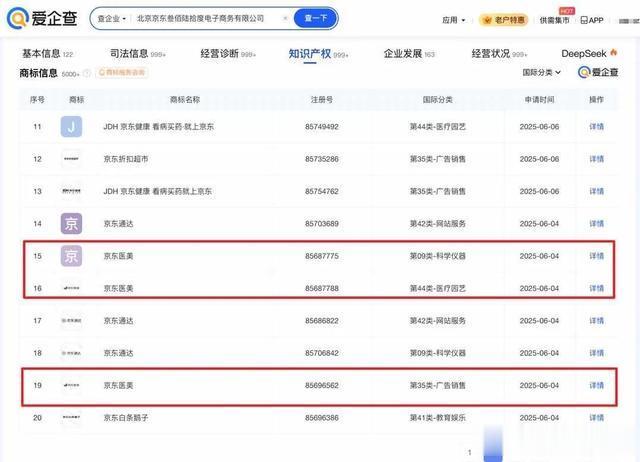Open 详情 for registration 85706842
This screenshot has height=462, width=640.
click(596, 353)
